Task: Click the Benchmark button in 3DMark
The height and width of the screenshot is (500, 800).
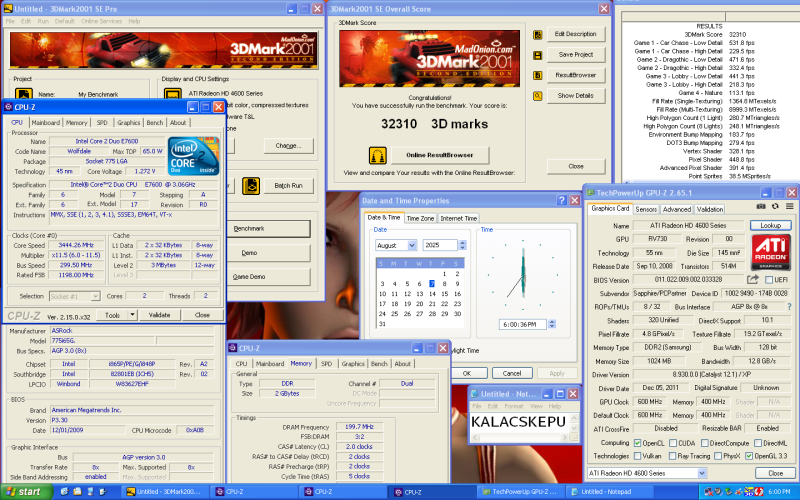Action: pos(268,229)
